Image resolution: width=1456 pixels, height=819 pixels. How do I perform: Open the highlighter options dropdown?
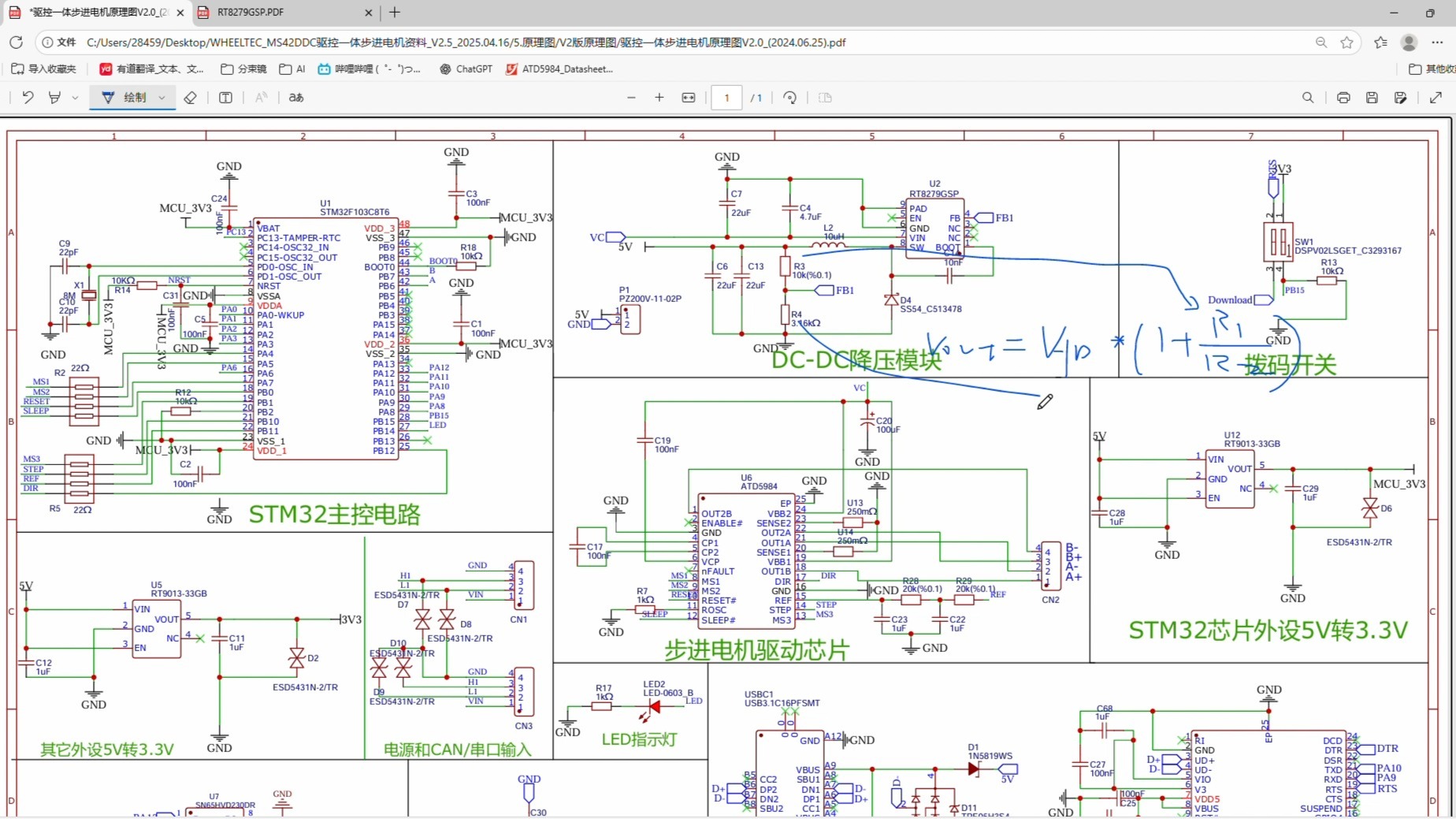point(75,97)
